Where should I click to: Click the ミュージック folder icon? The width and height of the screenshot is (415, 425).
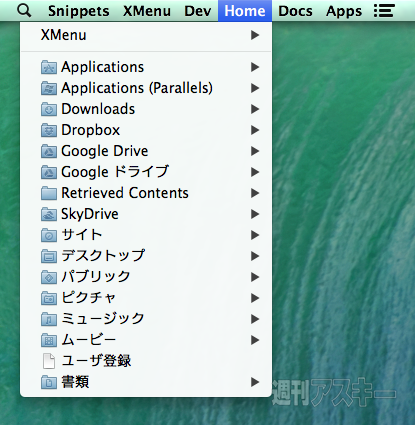click(x=49, y=319)
